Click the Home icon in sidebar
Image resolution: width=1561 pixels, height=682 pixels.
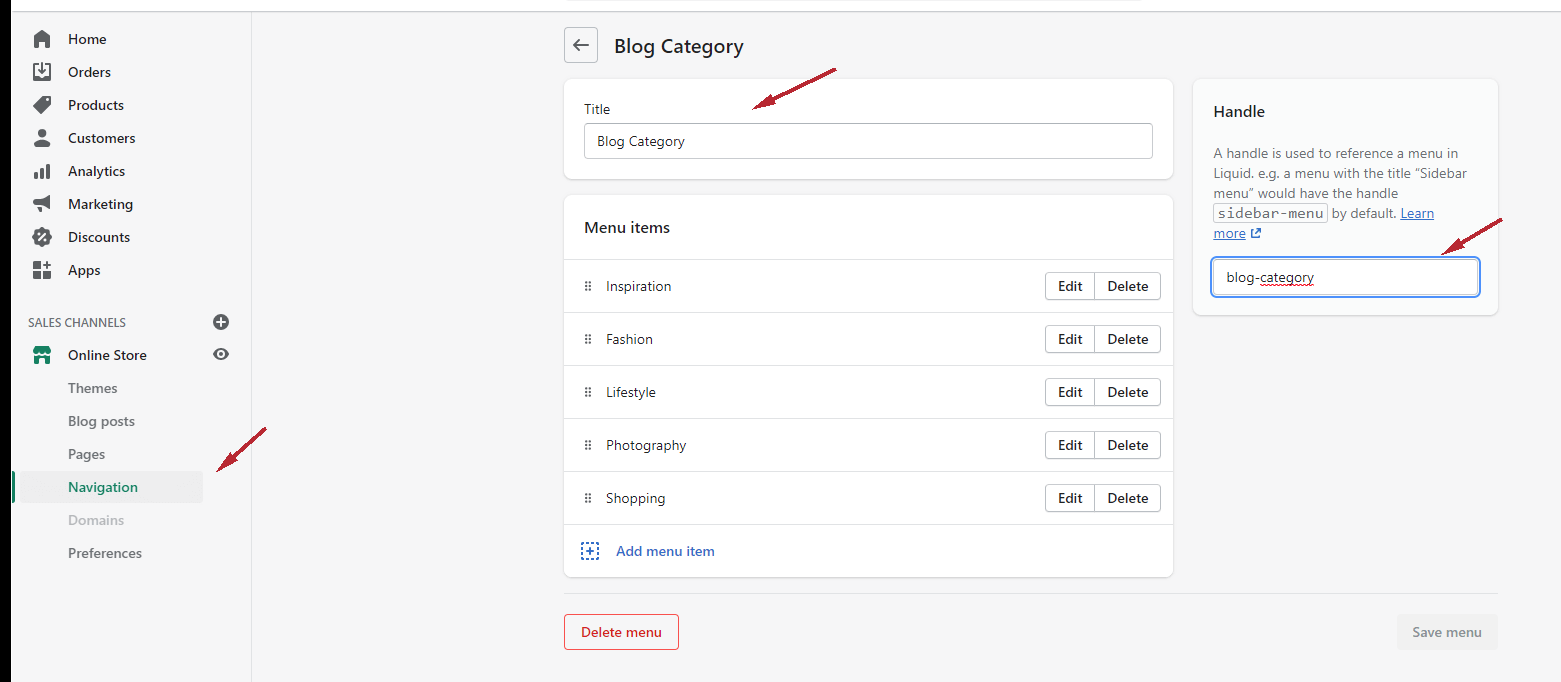(42, 39)
